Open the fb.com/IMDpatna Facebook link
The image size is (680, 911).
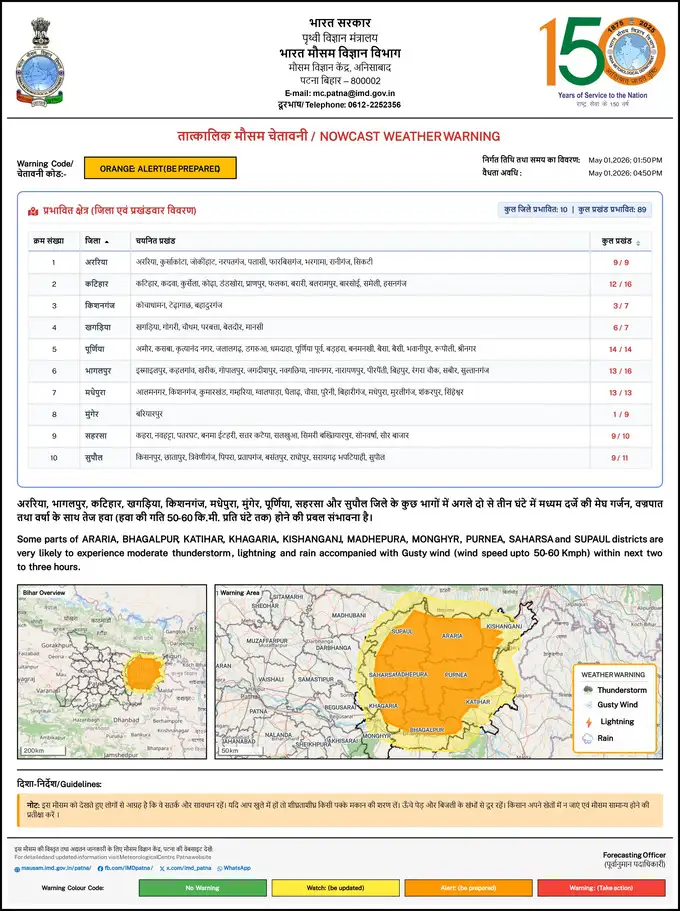click(126, 868)
